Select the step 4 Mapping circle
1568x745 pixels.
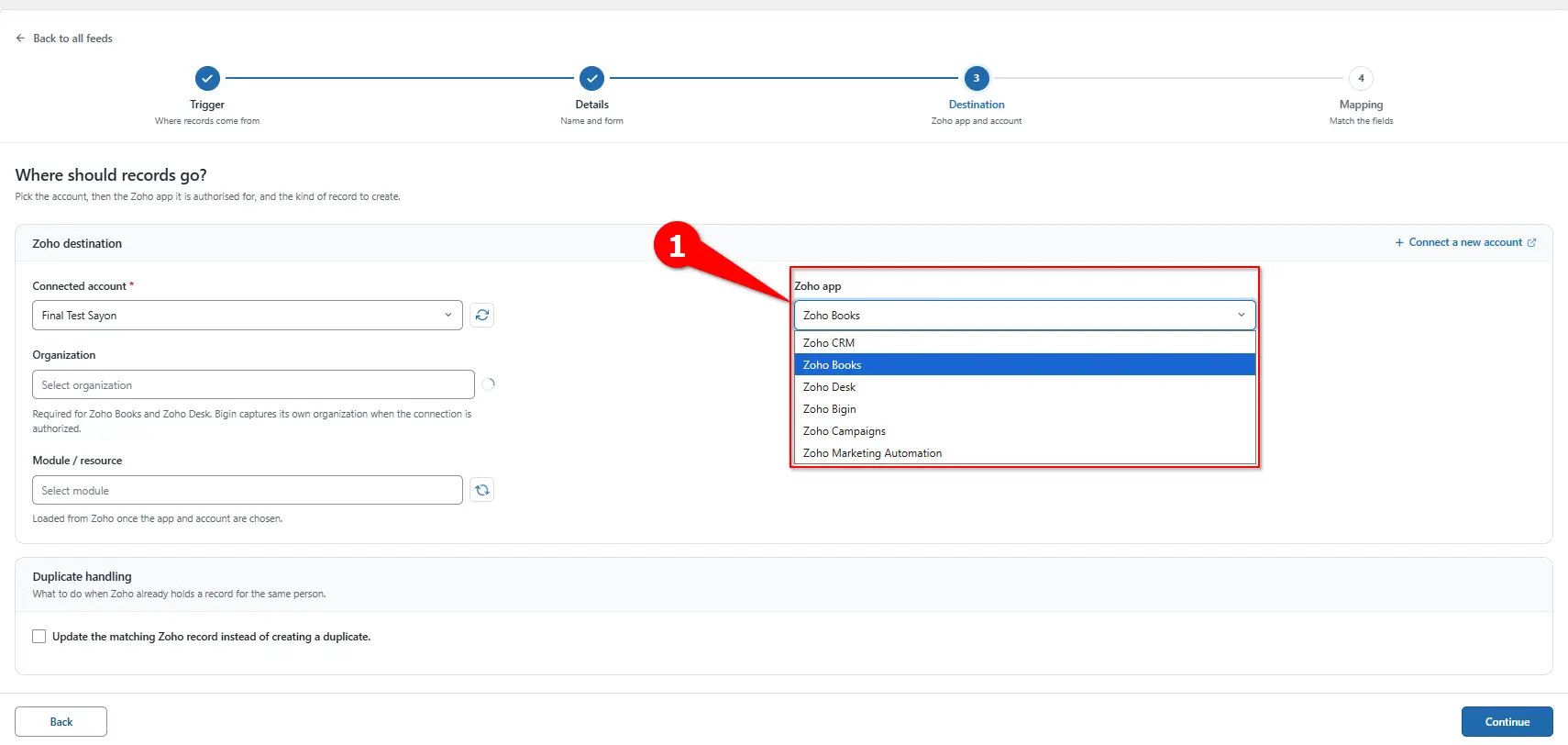1361,78
